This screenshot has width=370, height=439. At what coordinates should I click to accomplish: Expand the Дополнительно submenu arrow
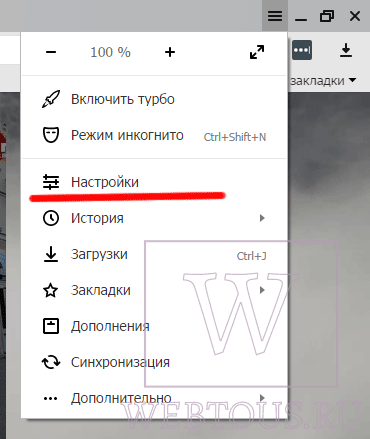tap(262, 398)
